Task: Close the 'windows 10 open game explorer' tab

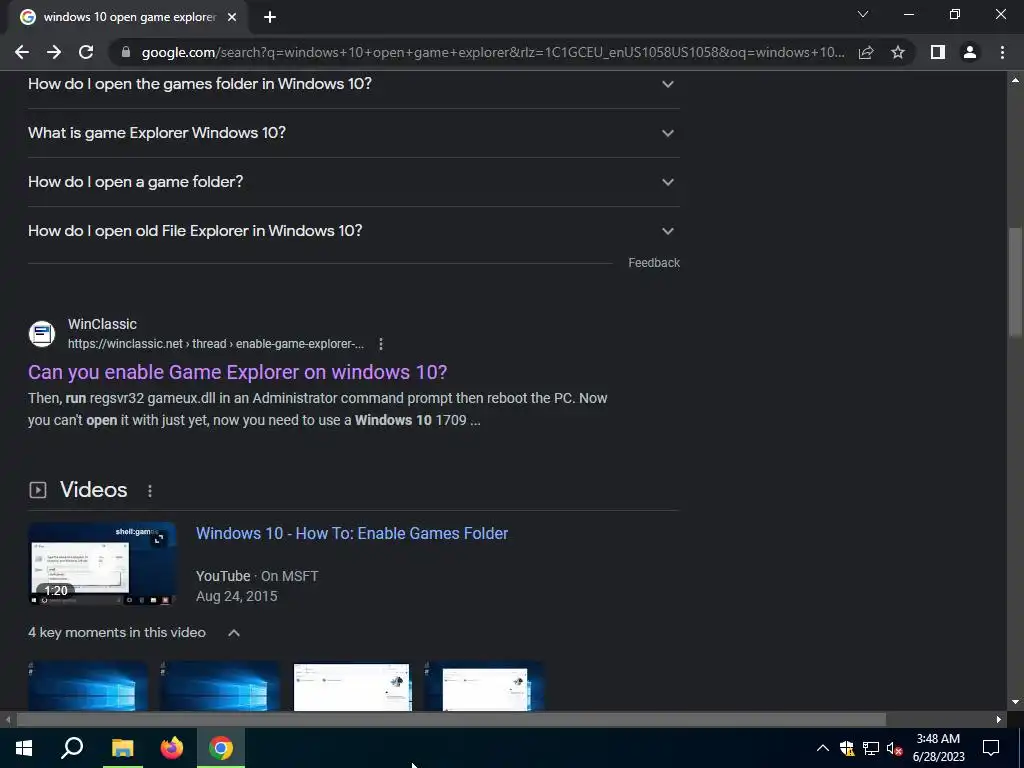Action: pyautogui.click(x=232, y=18)
